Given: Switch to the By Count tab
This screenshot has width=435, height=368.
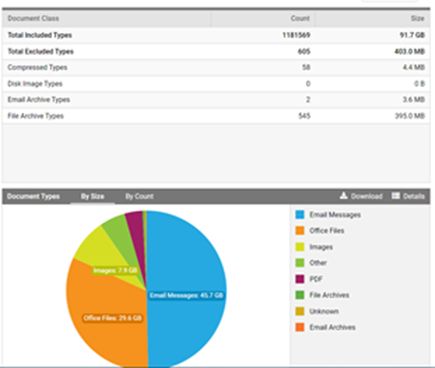Looking at the screenshot, I should (x=139, y=196).
